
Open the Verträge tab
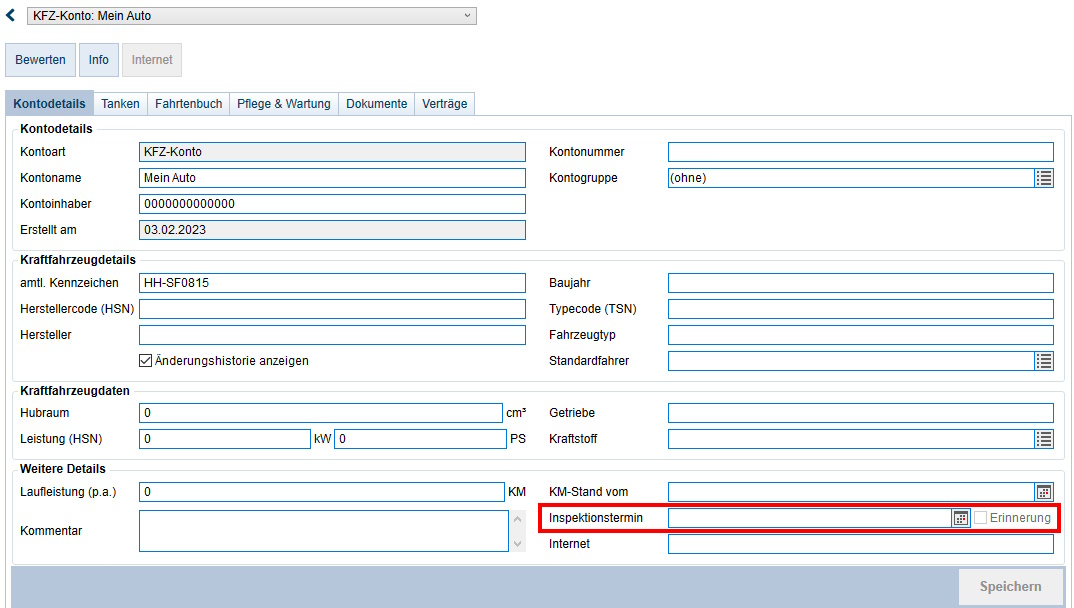pyautogui.click(x=445, y=103)
